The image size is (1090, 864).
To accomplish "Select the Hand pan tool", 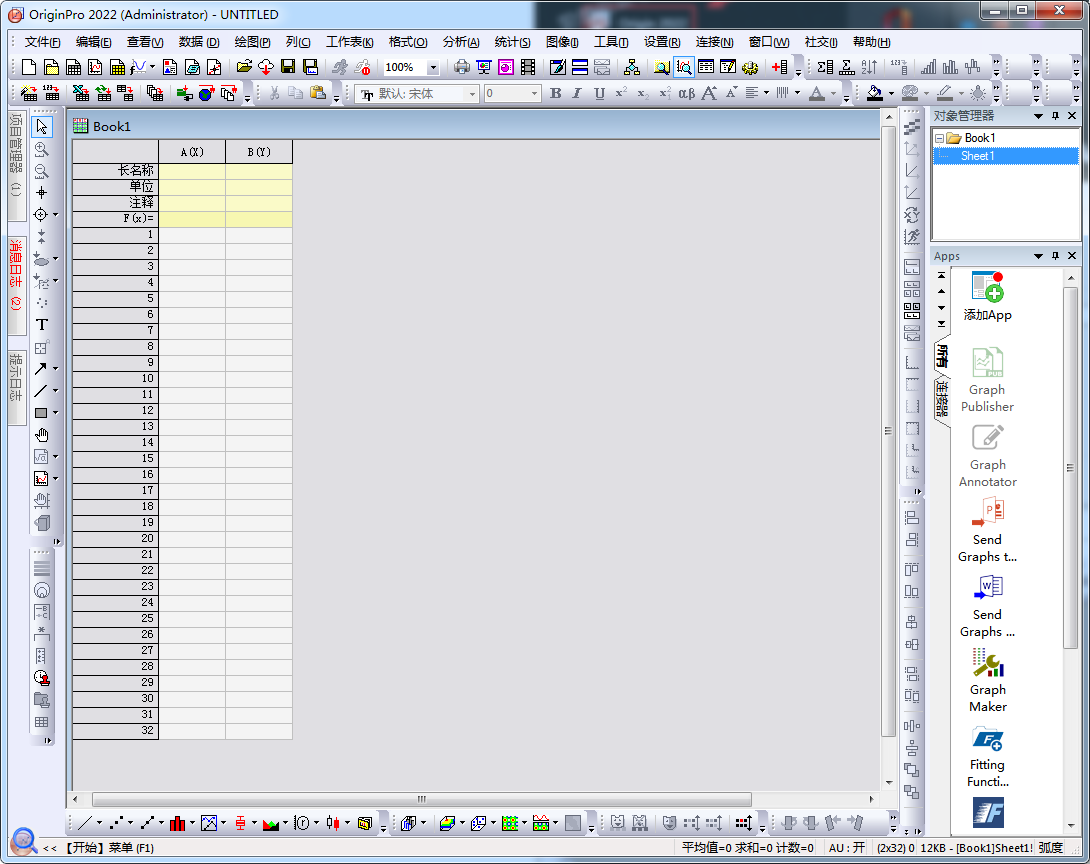I will (42, 435).
